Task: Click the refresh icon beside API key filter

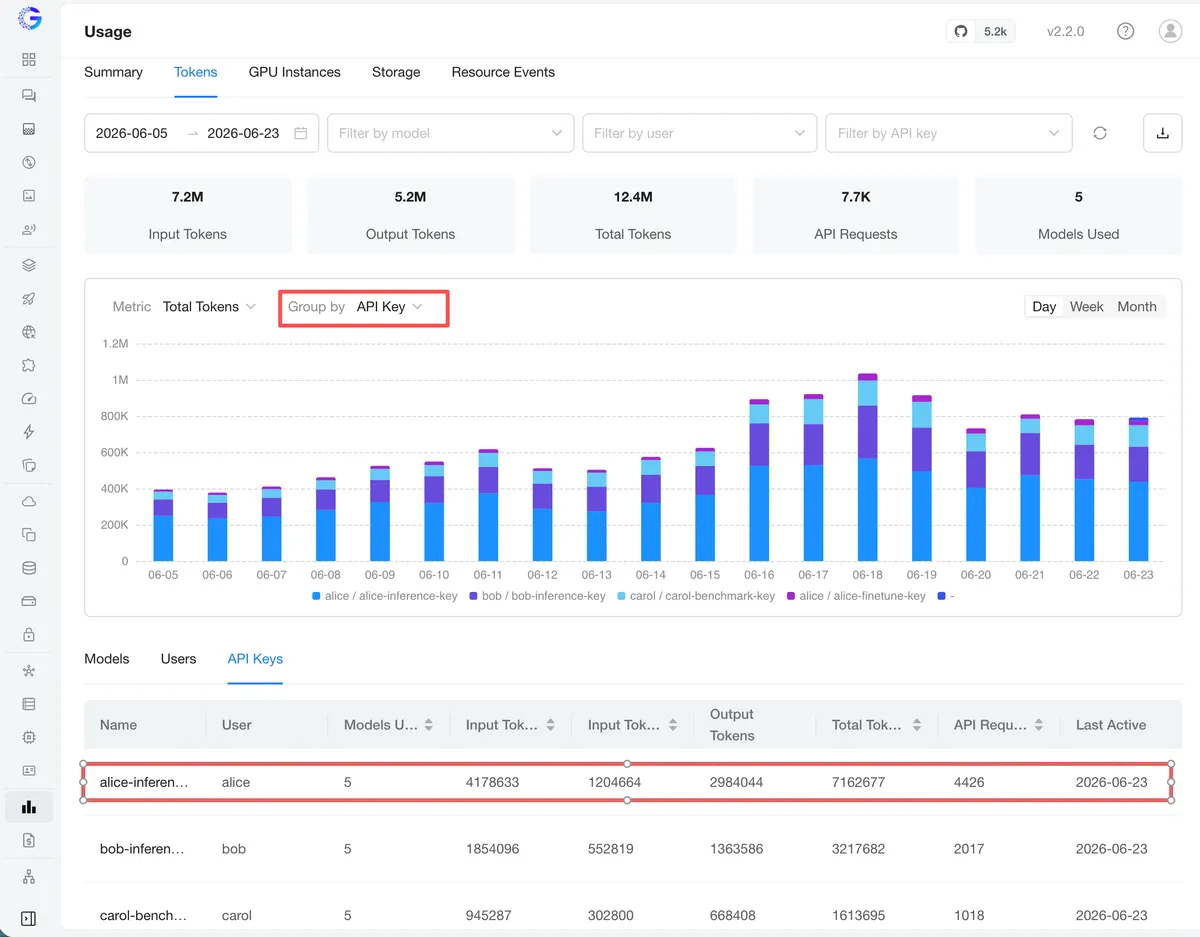Action: click(1100, 133)
